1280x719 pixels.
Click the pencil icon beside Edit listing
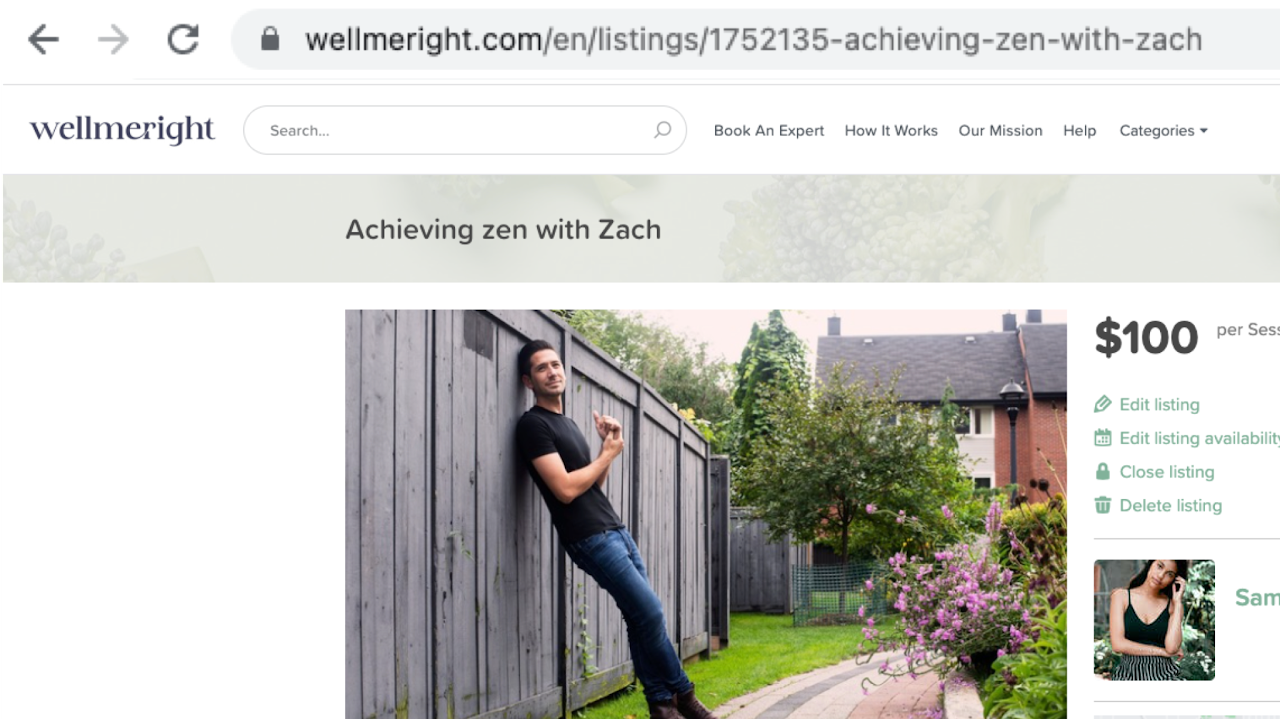[x=1103, y=404]
